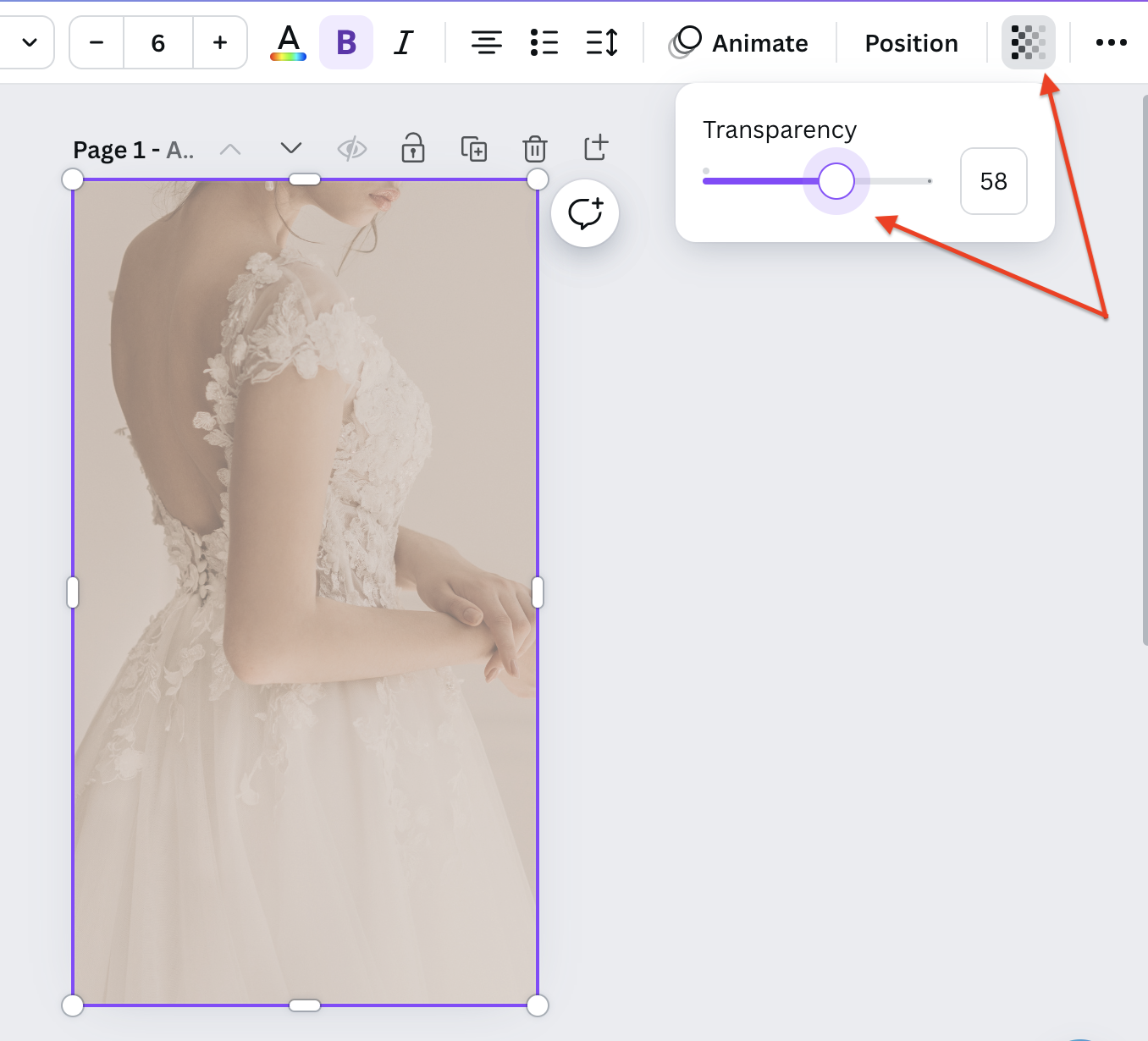Screen dimensions: 1148x1041
Task: Toggle bold formatting on the text
Action: point(345,42)
